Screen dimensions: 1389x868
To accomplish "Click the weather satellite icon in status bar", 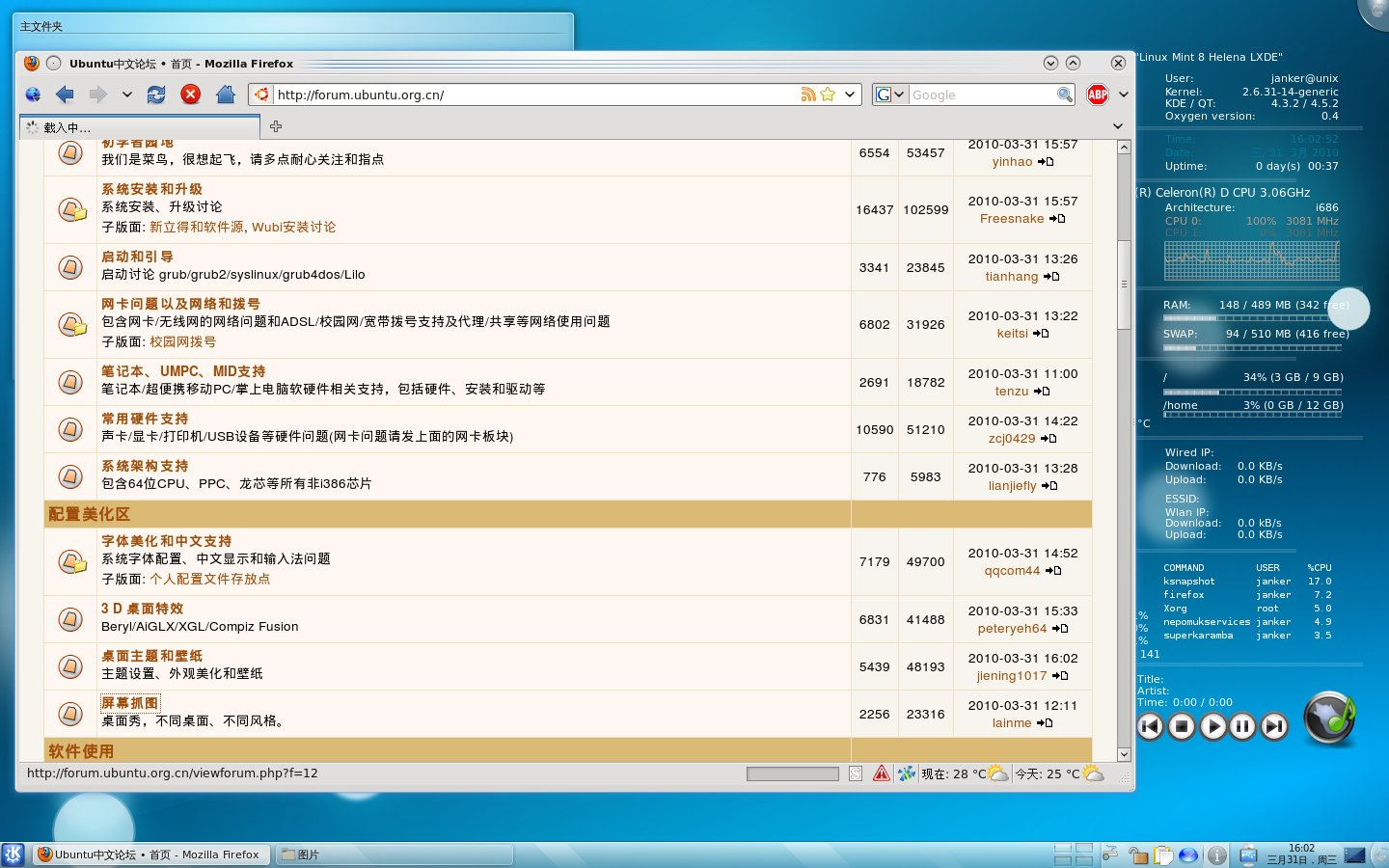I will point(907,773).
